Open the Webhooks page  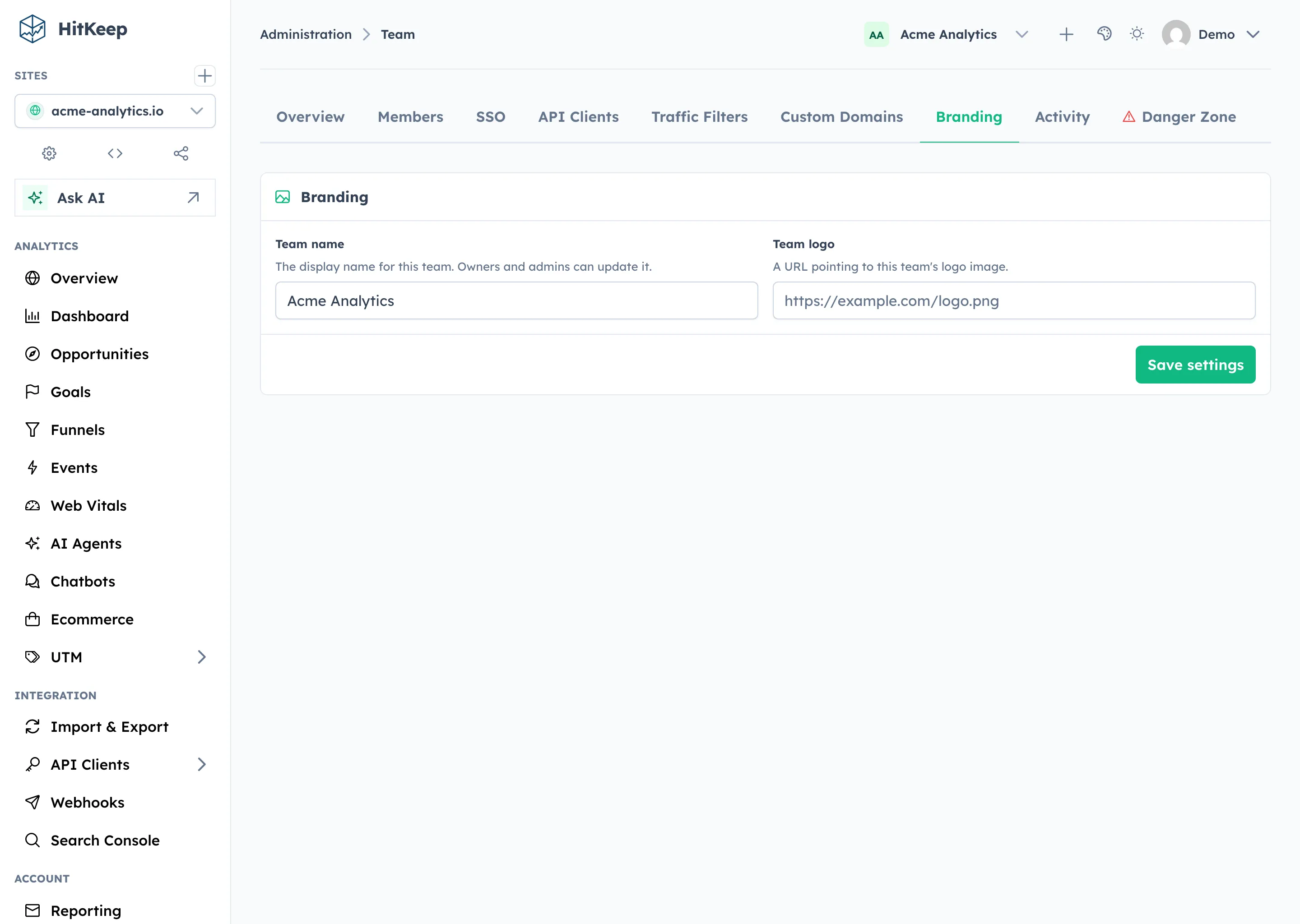pos(115,802)
